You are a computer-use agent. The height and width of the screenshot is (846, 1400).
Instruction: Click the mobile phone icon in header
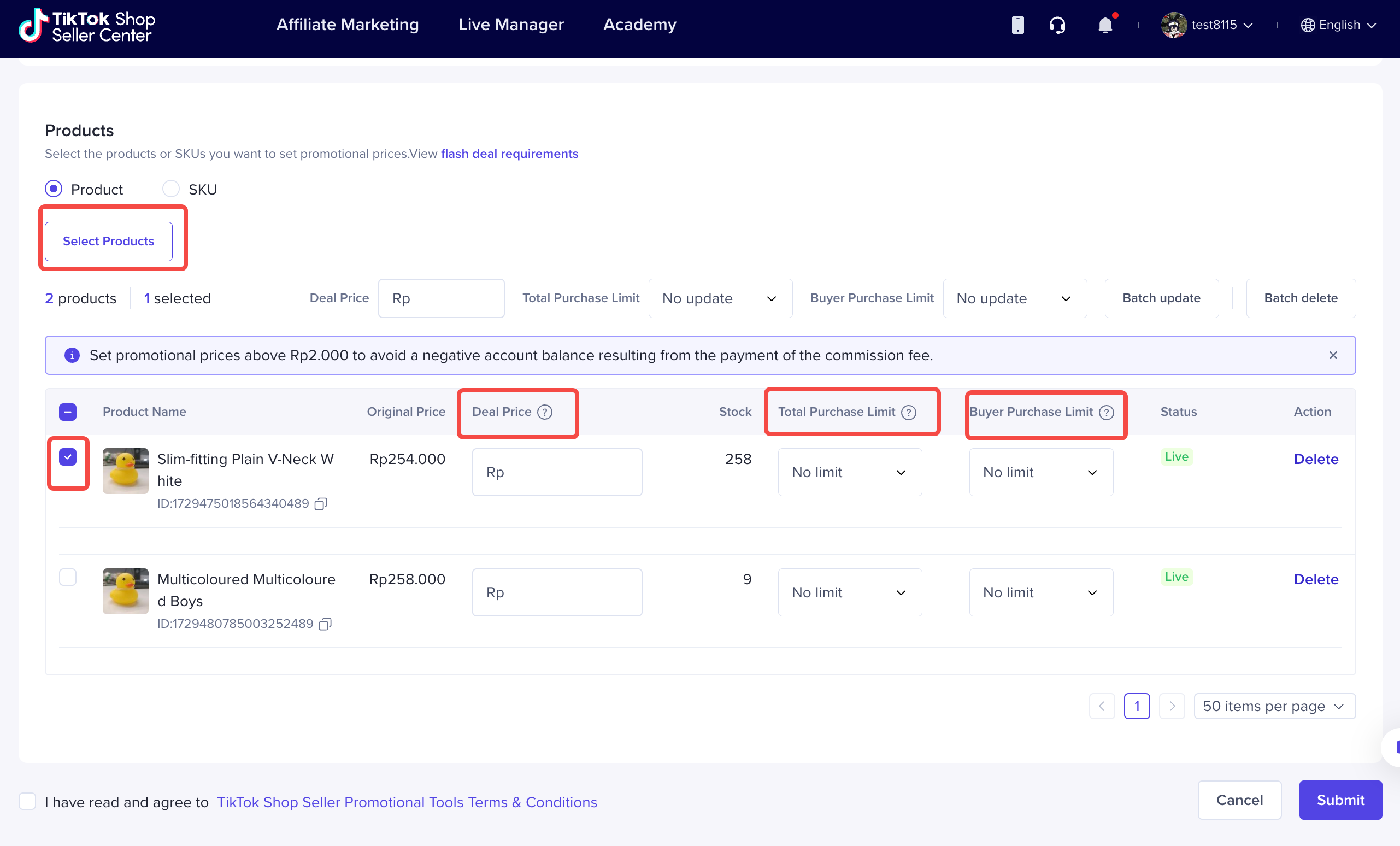point(1017,25)
